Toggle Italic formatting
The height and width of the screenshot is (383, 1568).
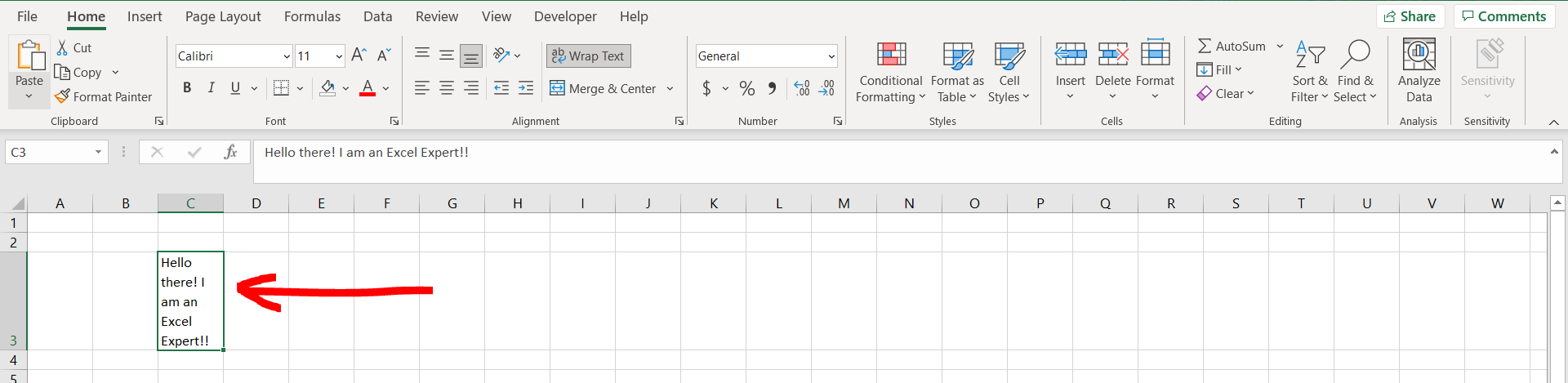pos(212,88)
